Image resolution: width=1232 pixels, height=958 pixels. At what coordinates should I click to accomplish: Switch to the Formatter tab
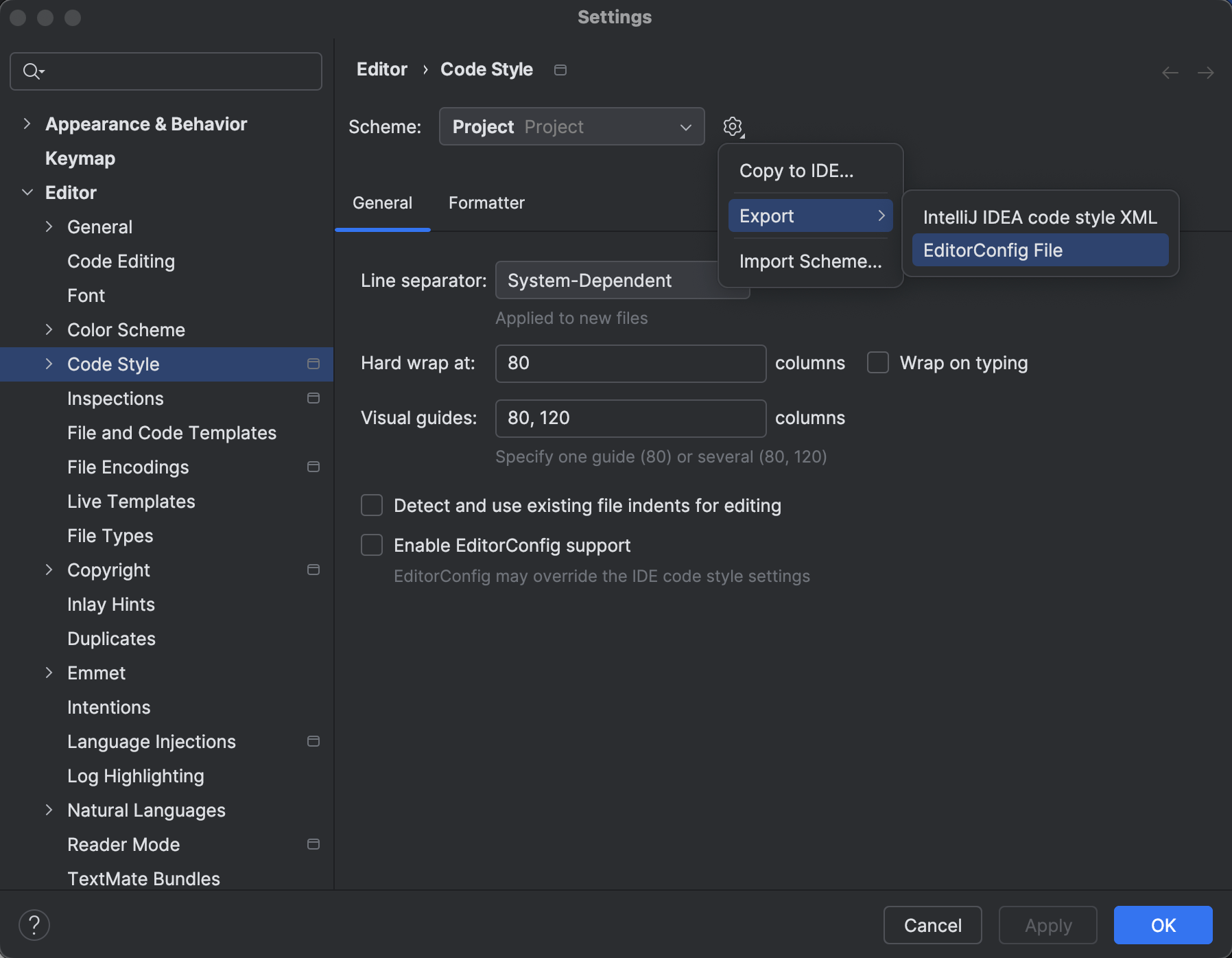486,202
